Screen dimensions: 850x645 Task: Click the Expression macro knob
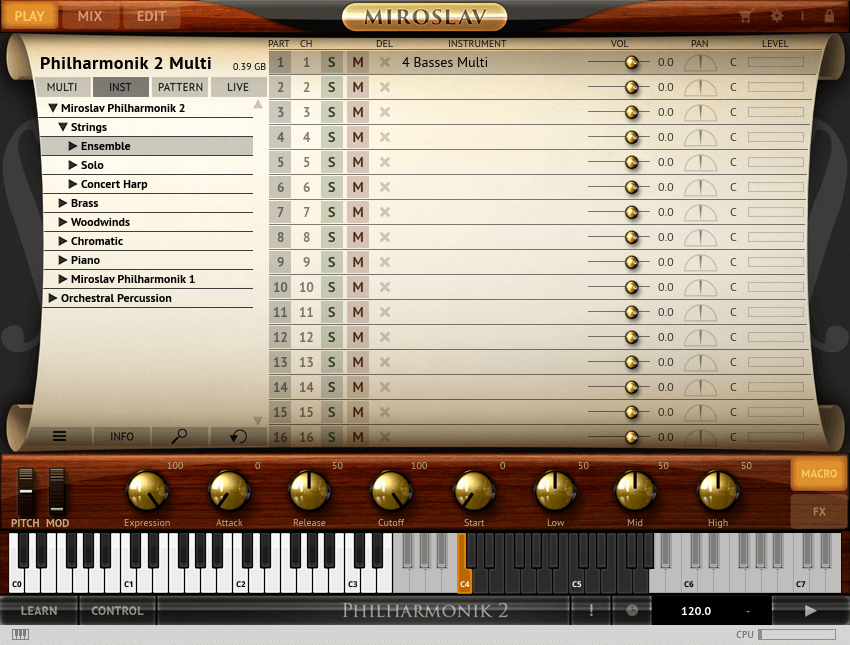[147, 491]
